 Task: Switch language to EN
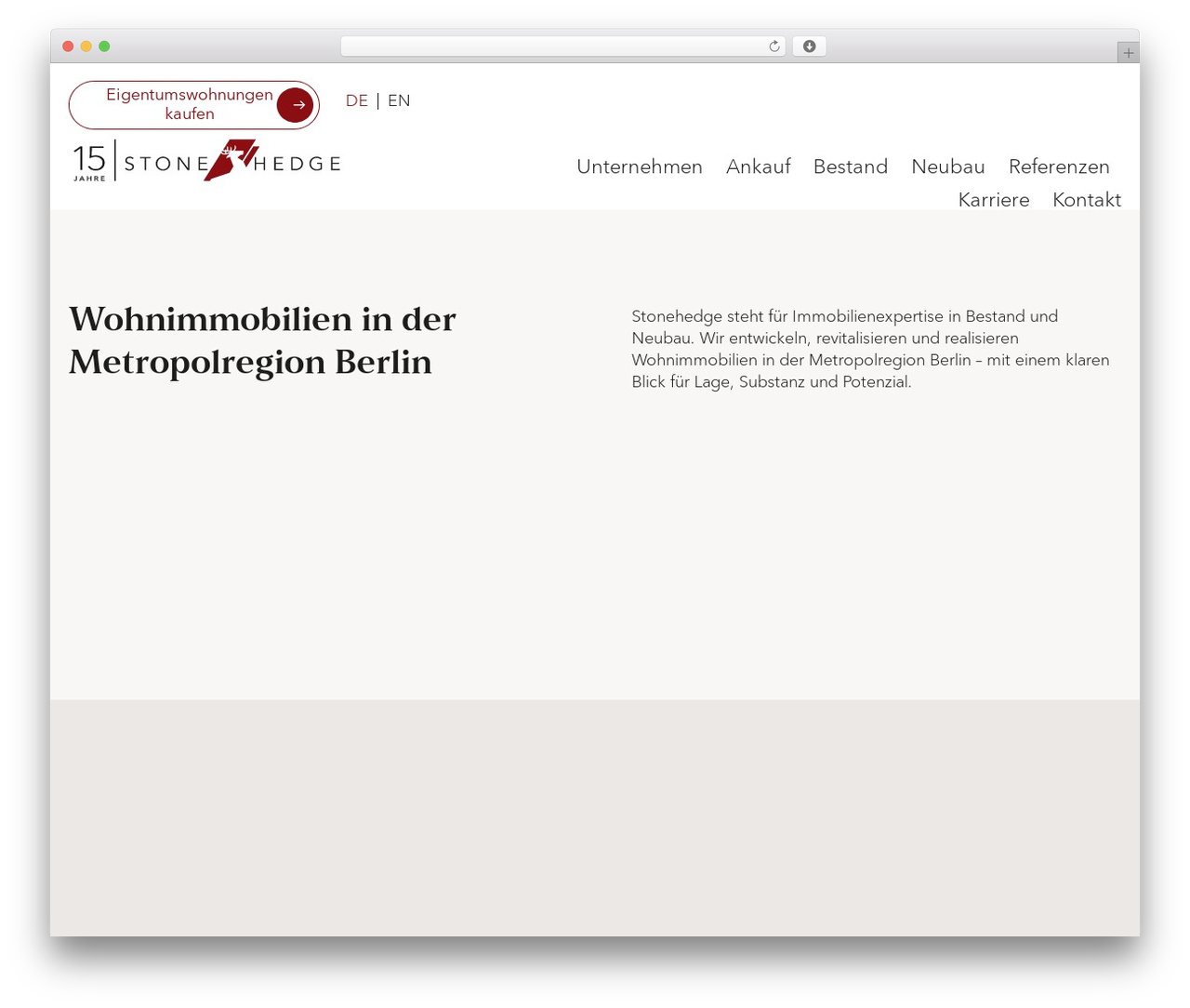click(x=399, y=100)
